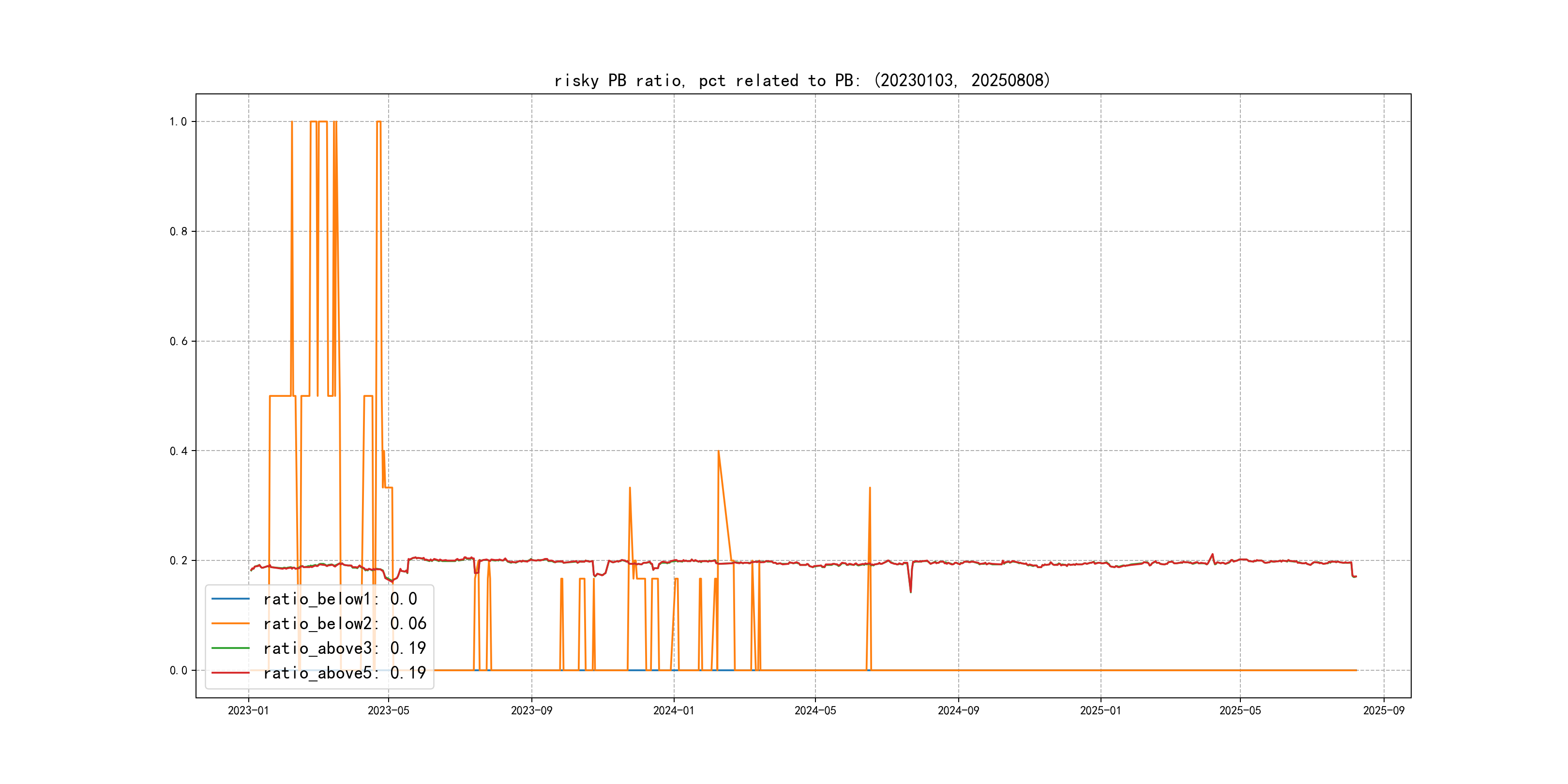
Task: Select the 'ratio_above5: 0.19' legend label
Action: click(x=345, y=673)
